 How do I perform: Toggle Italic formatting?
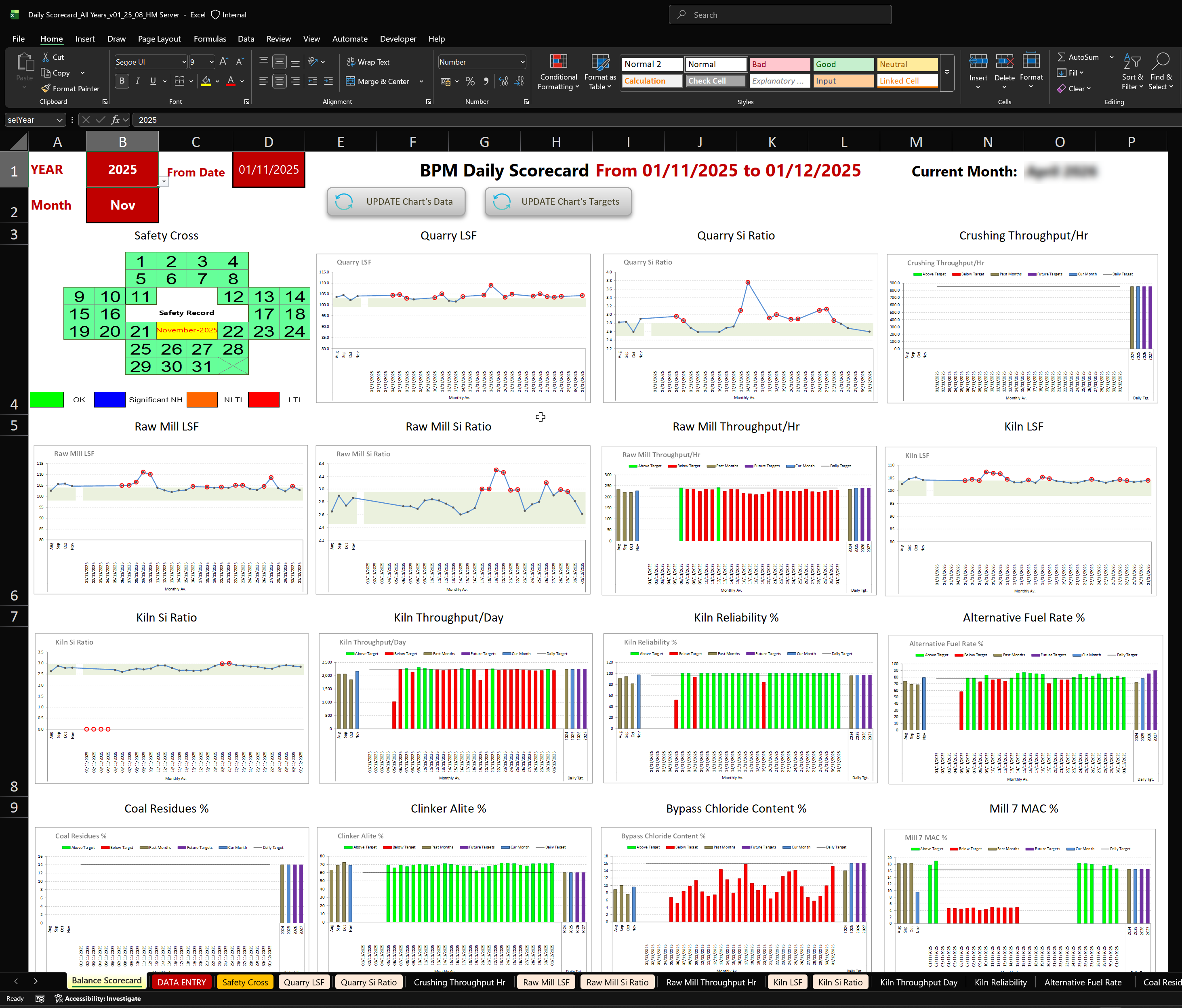point(137,82)
